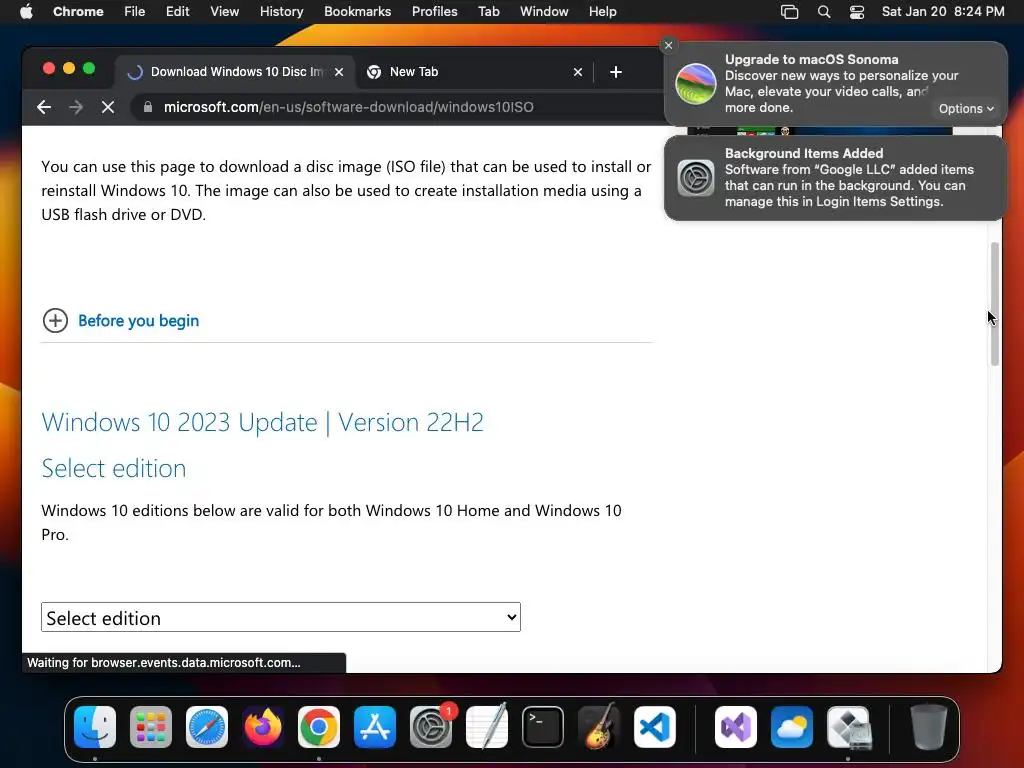Open TextEdit from the Dock
The width and height of the screenshot is (1024, 768).
click(x=487, y=727)
